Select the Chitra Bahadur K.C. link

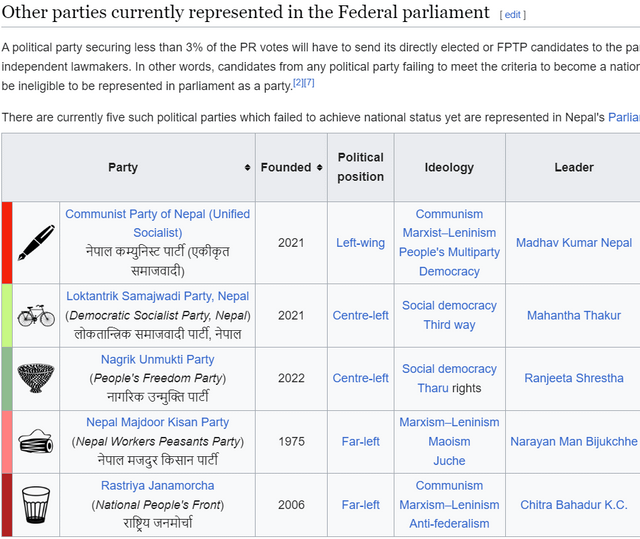pyautogui.click(x=574, y=505)
